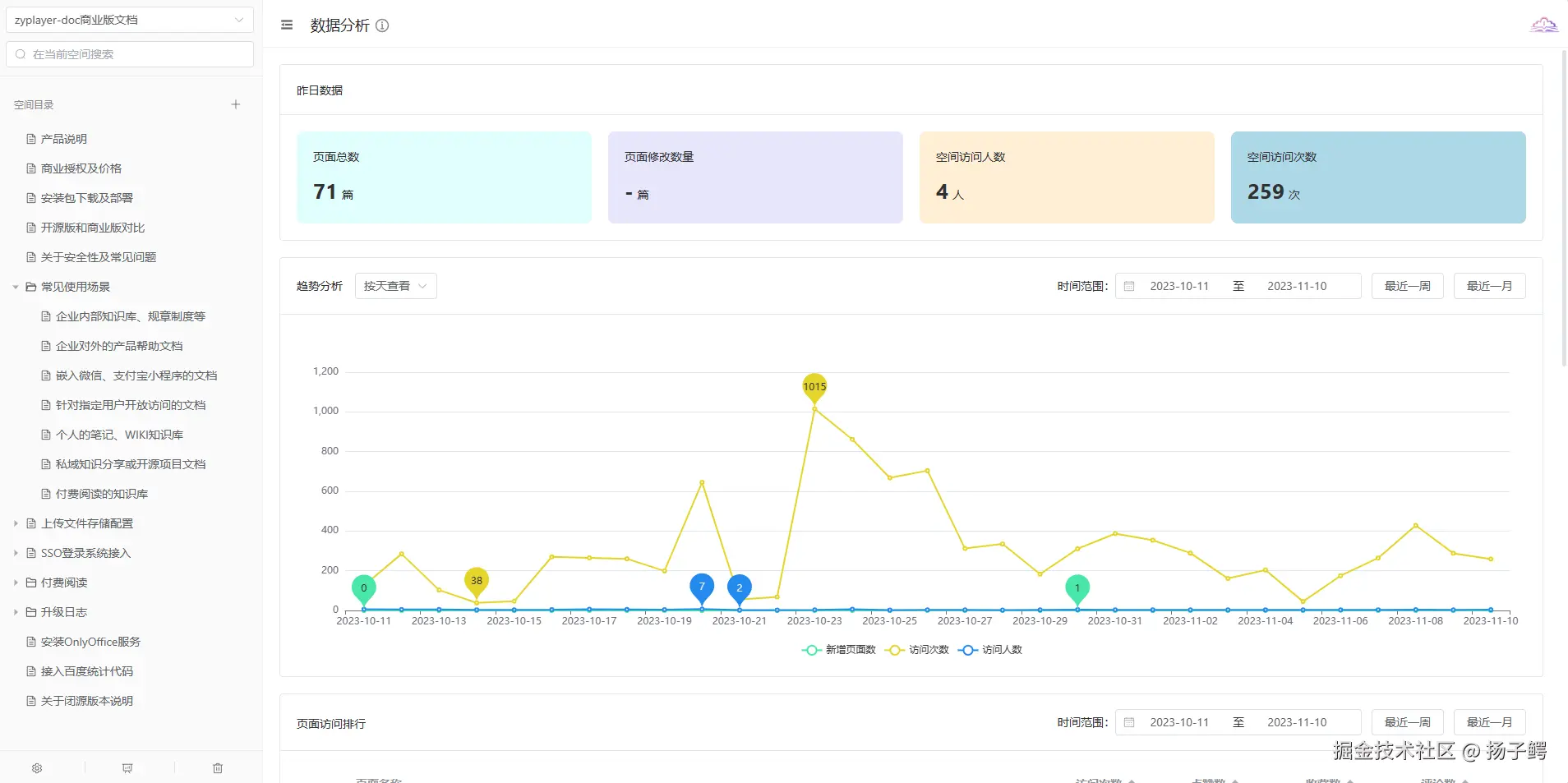Click the calendar icon in 趋势分析 date range
1568x783 pixels.
[1129, 286]
